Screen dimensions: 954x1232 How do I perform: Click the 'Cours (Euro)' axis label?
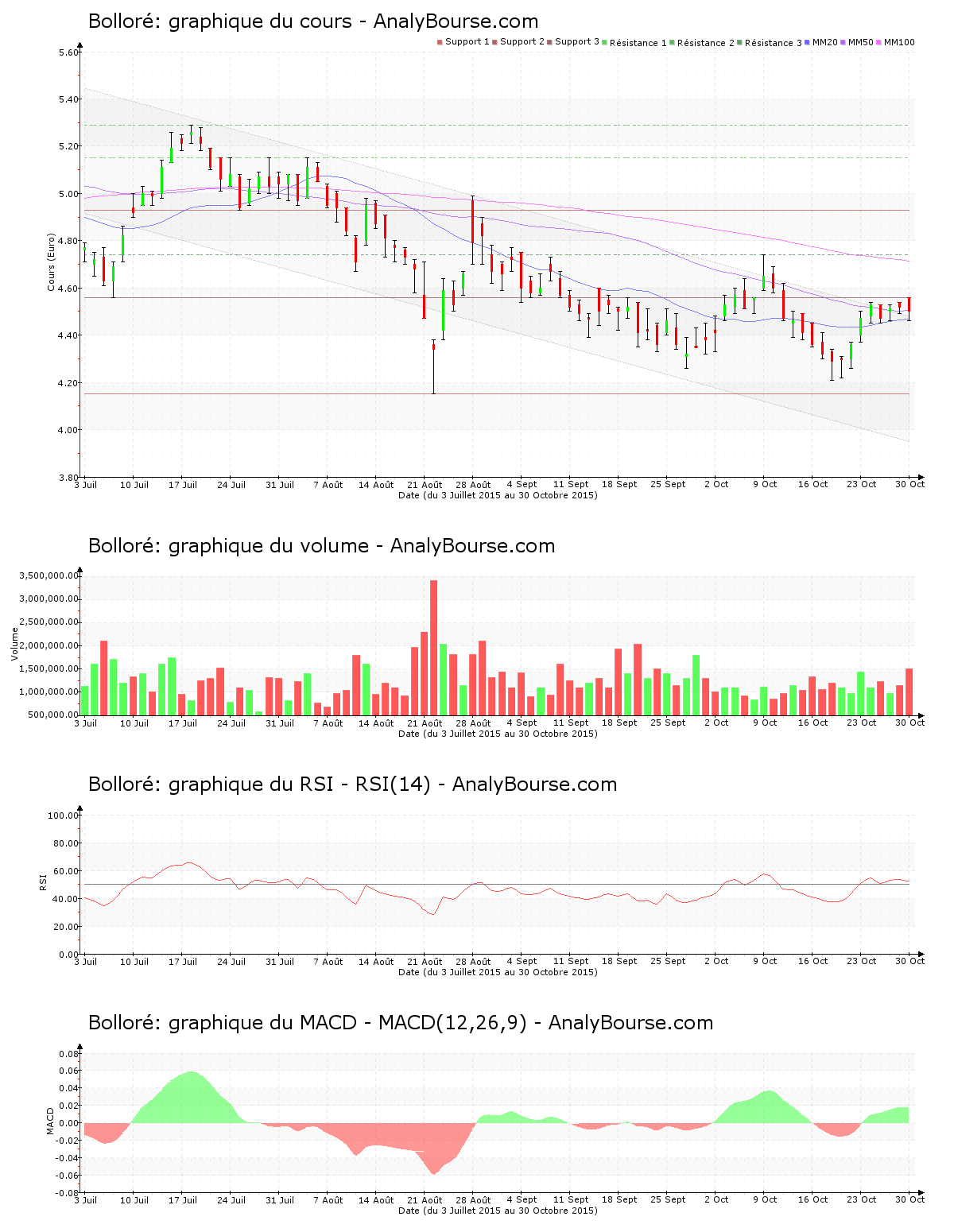click(x=52, y=262)
